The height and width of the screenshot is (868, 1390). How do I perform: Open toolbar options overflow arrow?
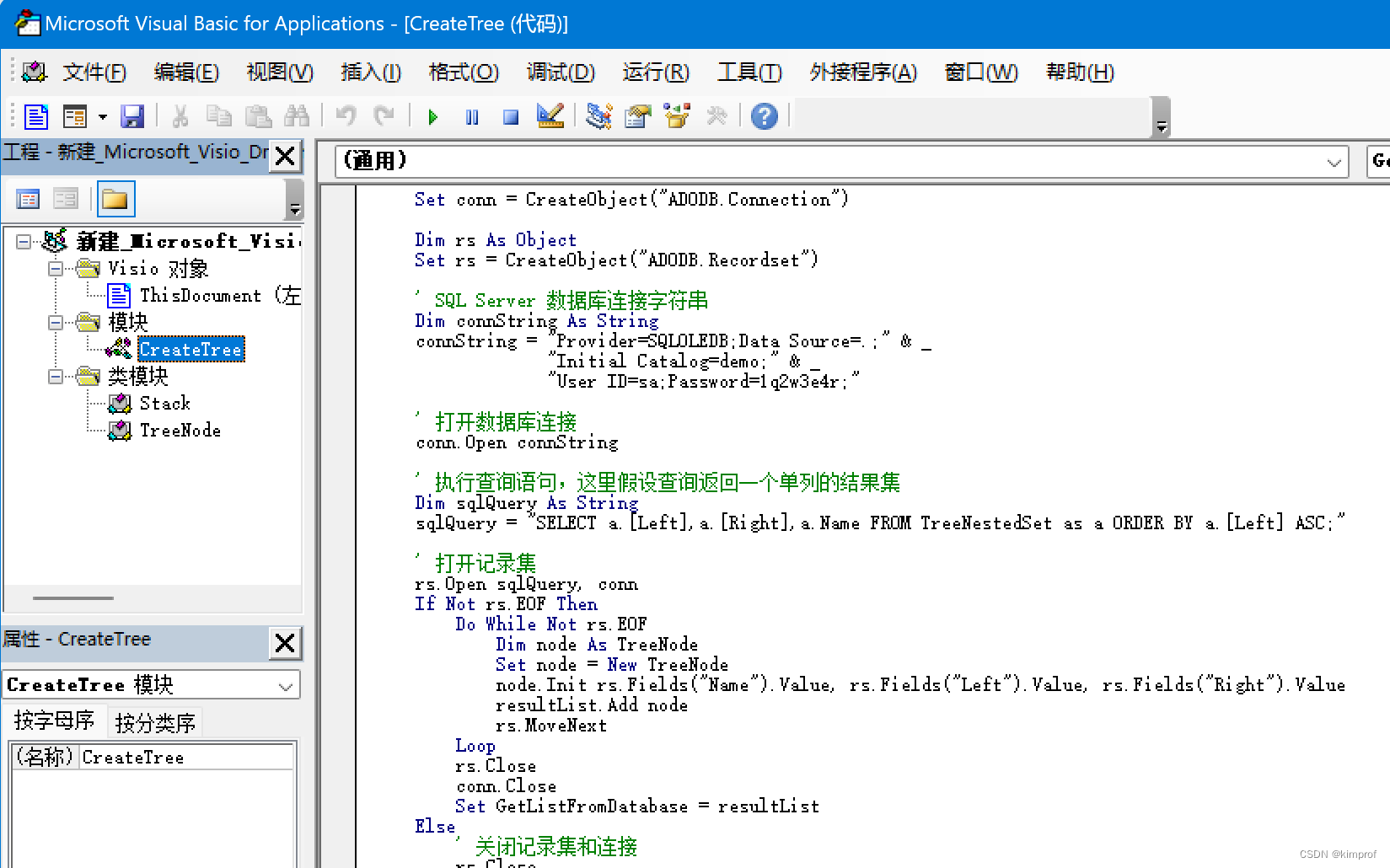click(1162, 118)
